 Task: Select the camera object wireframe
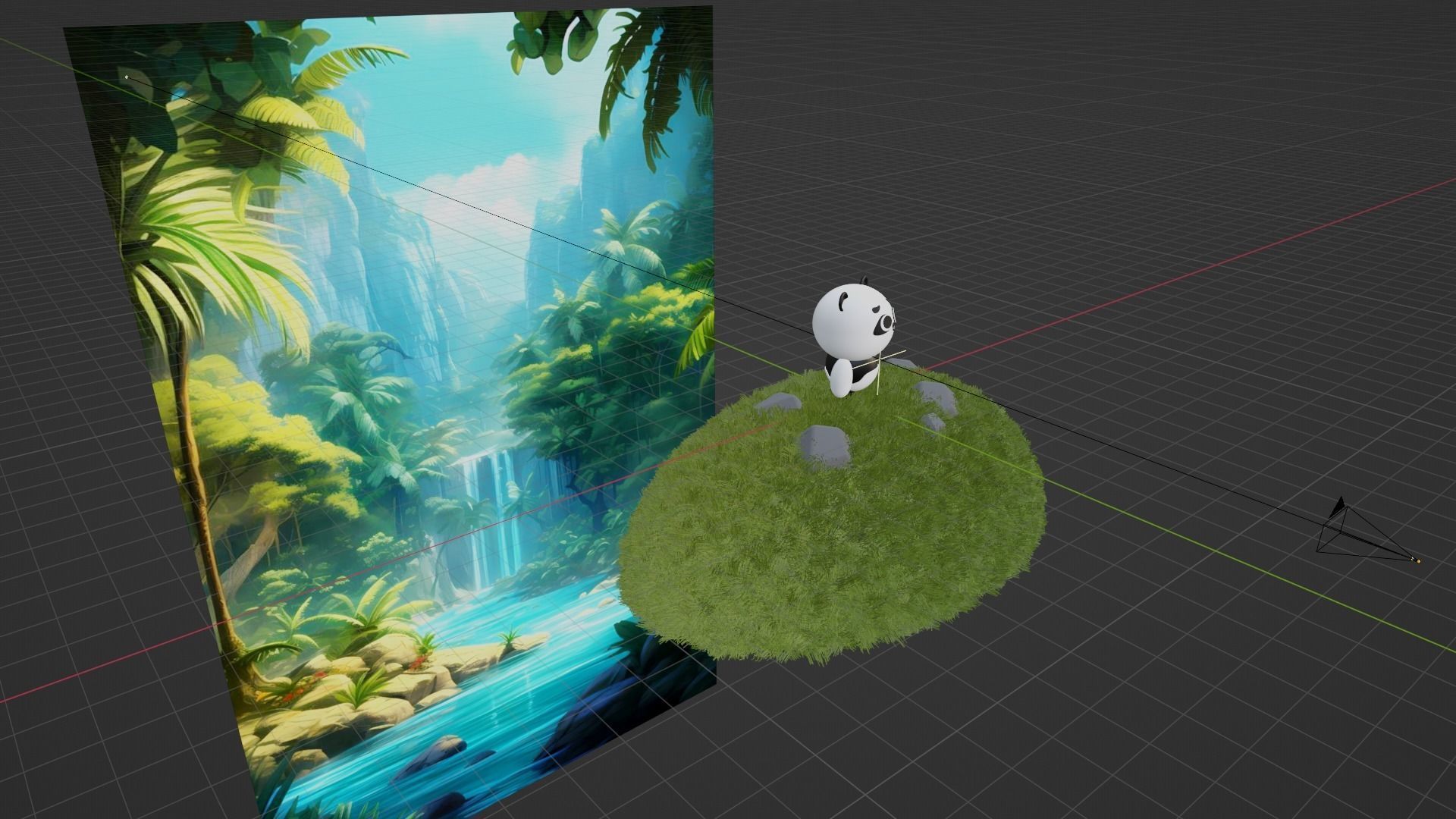(1367, 530)
